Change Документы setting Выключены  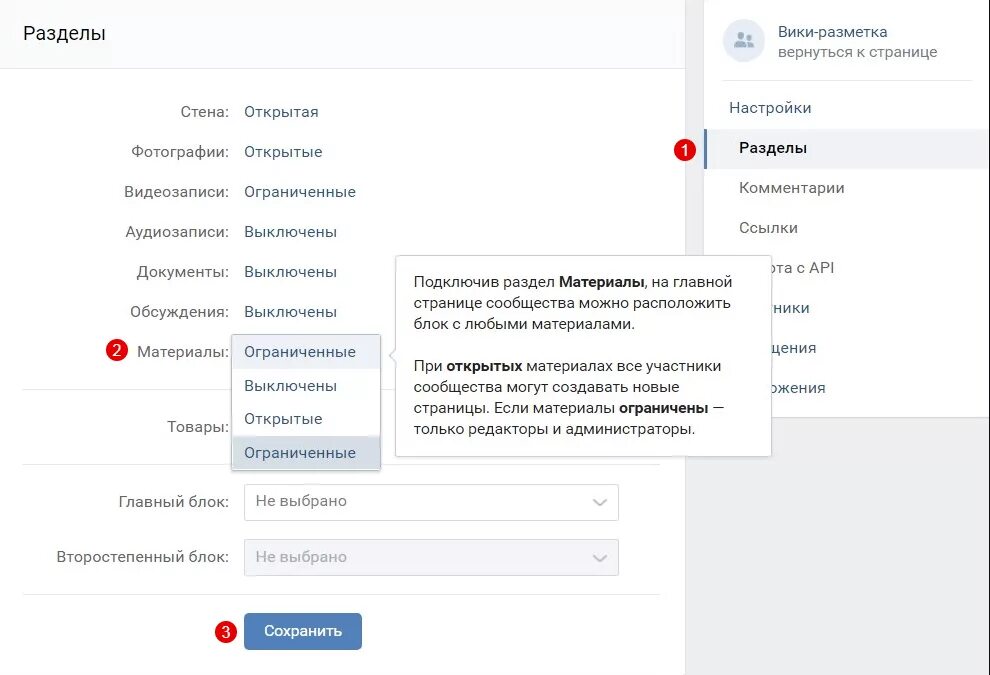(290, 272)
